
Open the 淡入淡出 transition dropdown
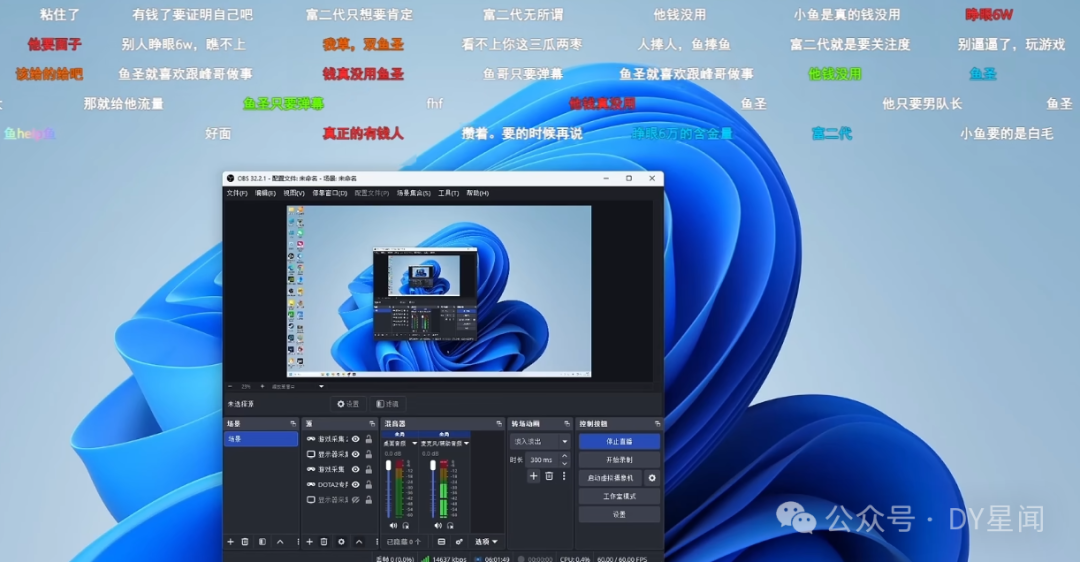tap(540, 441)
